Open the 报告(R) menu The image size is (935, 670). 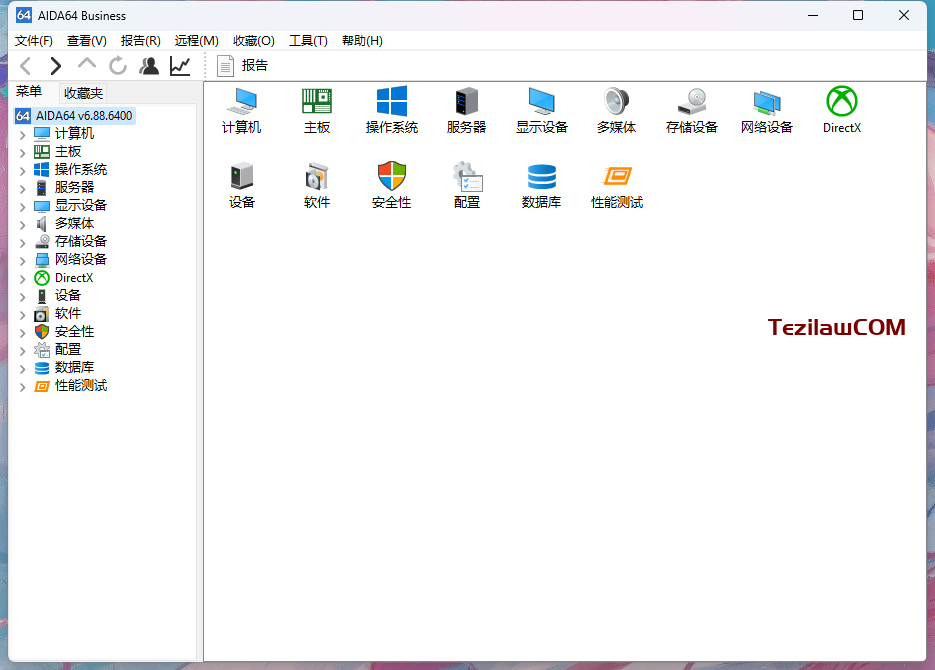(141, 41)
